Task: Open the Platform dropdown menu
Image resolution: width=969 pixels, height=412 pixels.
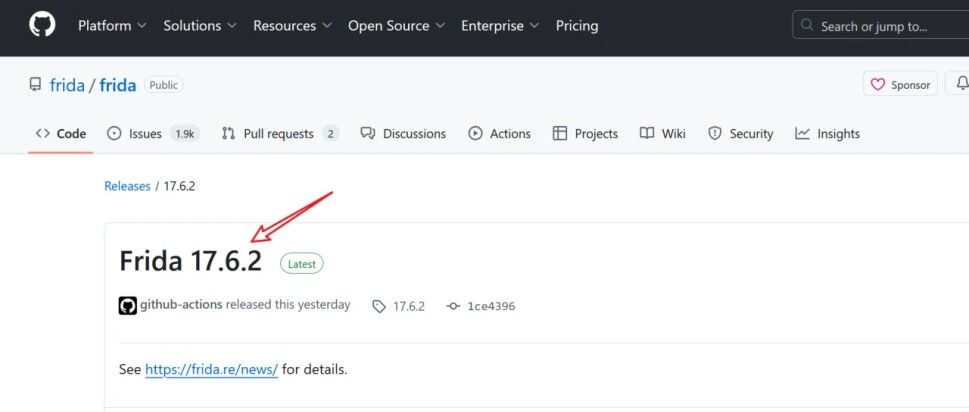Action: point(112,26)
